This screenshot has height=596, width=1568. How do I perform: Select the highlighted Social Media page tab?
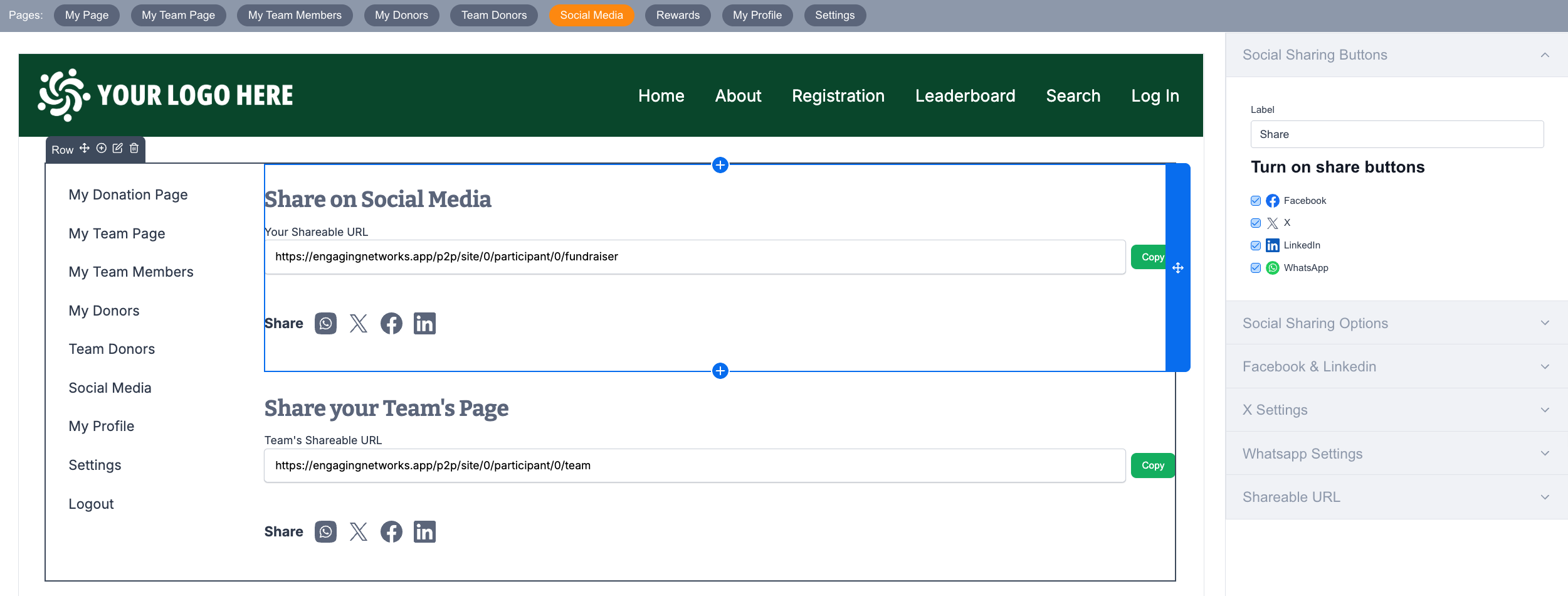591,15
